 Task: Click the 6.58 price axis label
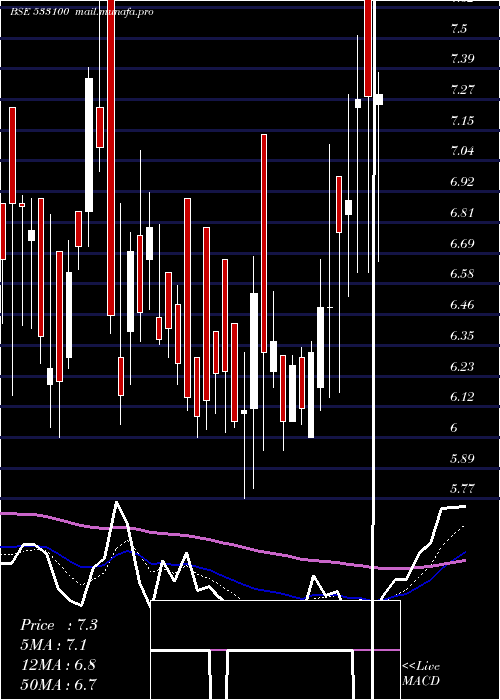click(x=462, y=274)
